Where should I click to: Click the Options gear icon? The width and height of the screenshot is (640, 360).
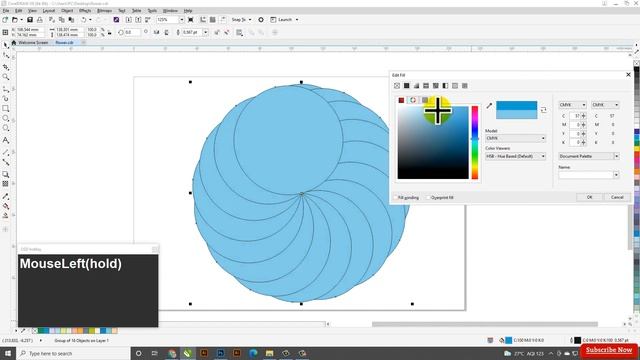[x=261, y=20]
